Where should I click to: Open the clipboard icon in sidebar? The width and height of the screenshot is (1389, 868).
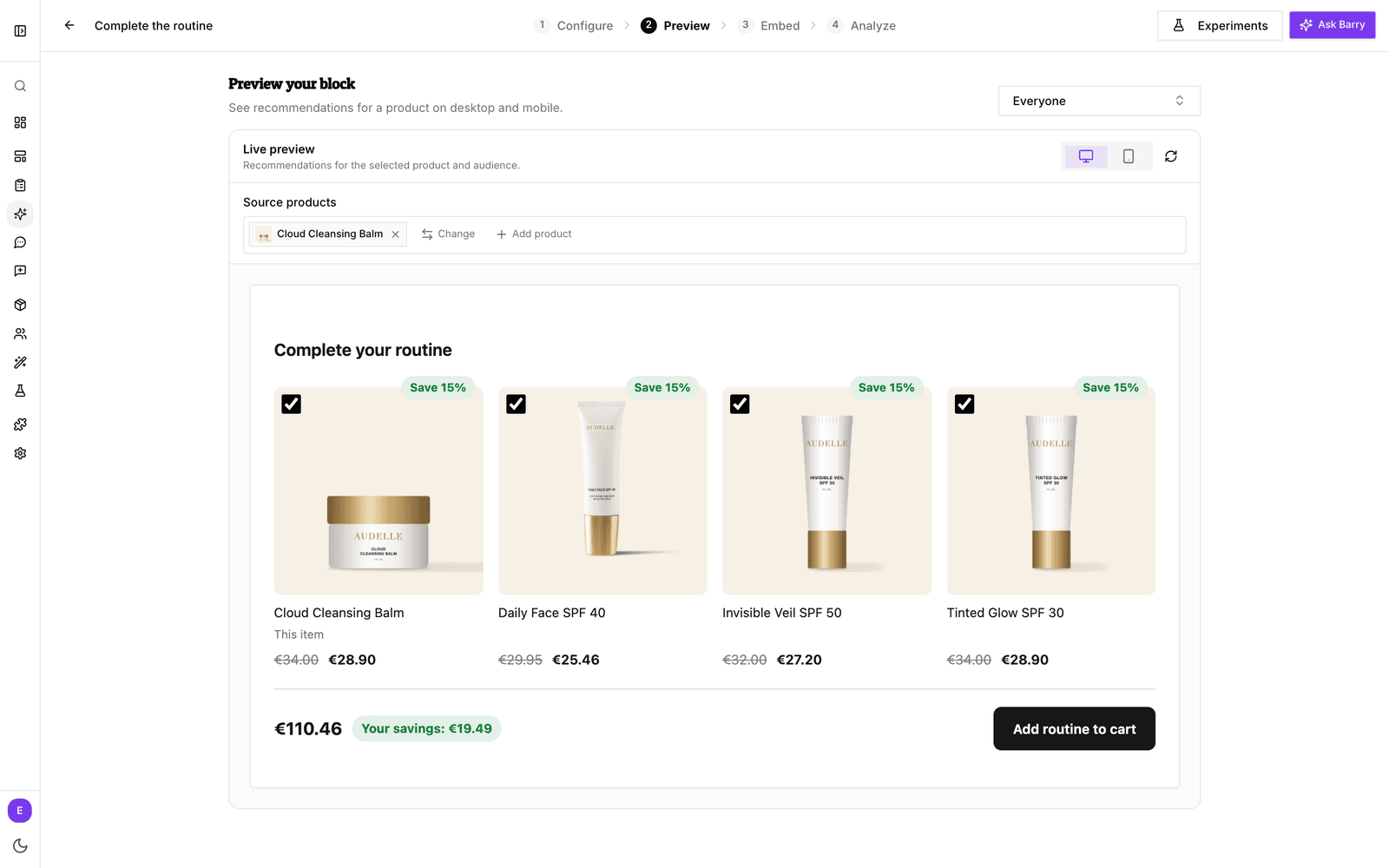[x=20, y=185]
